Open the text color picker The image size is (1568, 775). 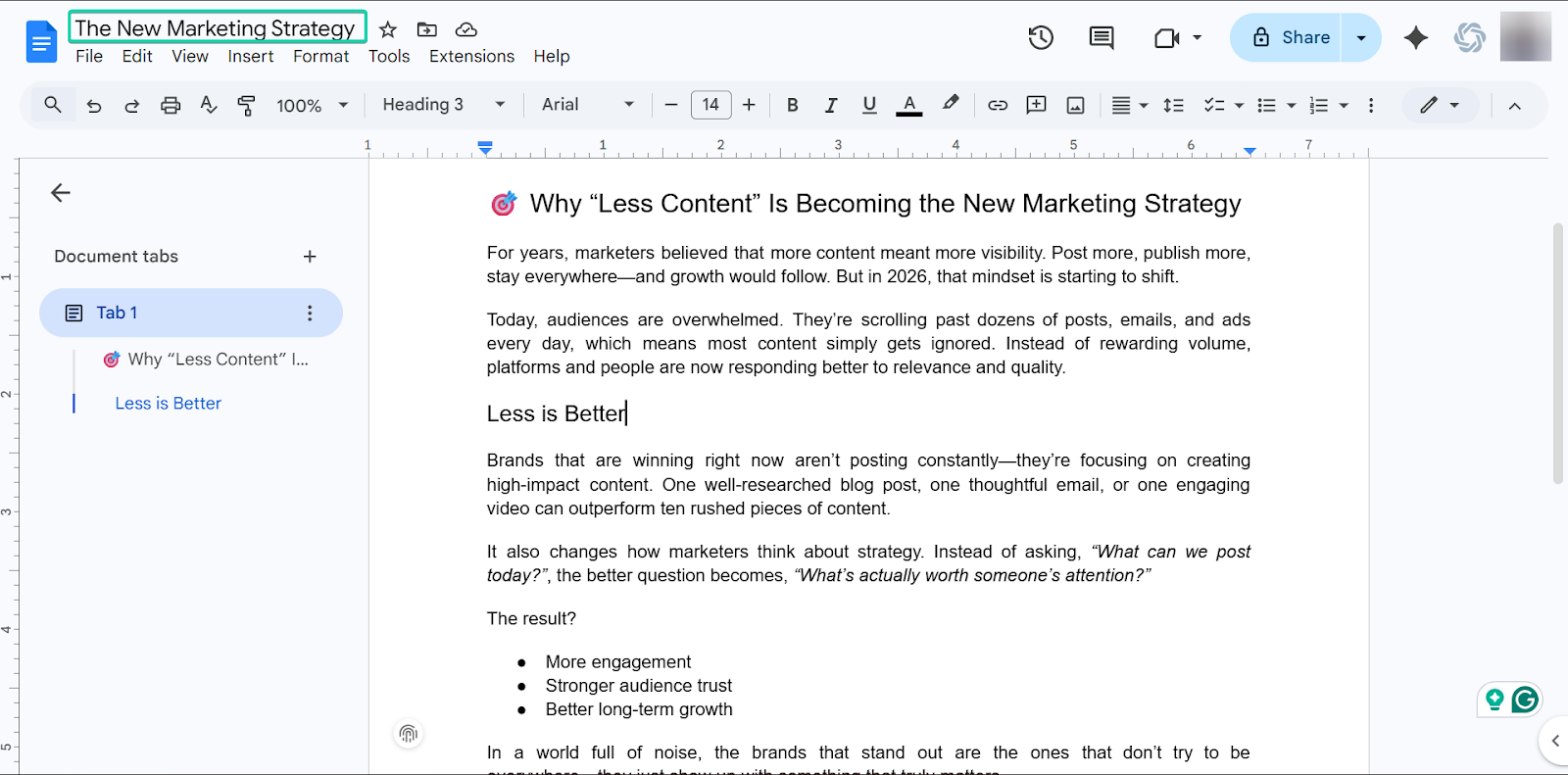[x=909, y=105]
